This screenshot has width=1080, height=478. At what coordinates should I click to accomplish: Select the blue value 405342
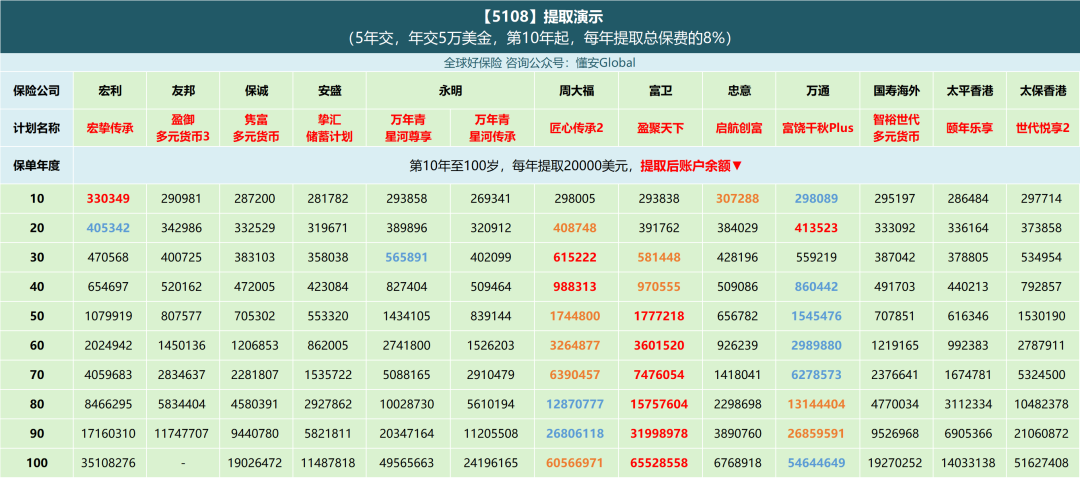[x=110, y=228]
